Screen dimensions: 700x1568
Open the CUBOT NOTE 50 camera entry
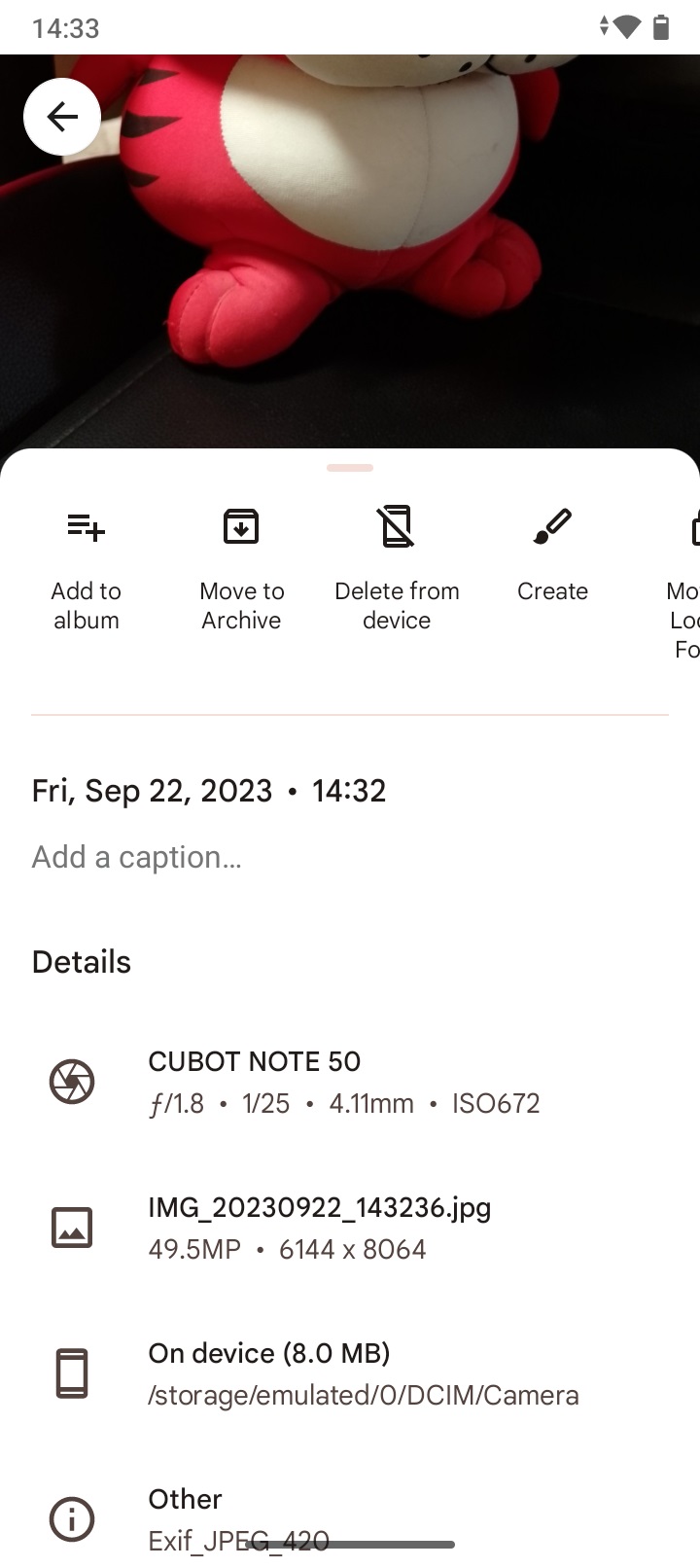click(x=350, y=1082)
